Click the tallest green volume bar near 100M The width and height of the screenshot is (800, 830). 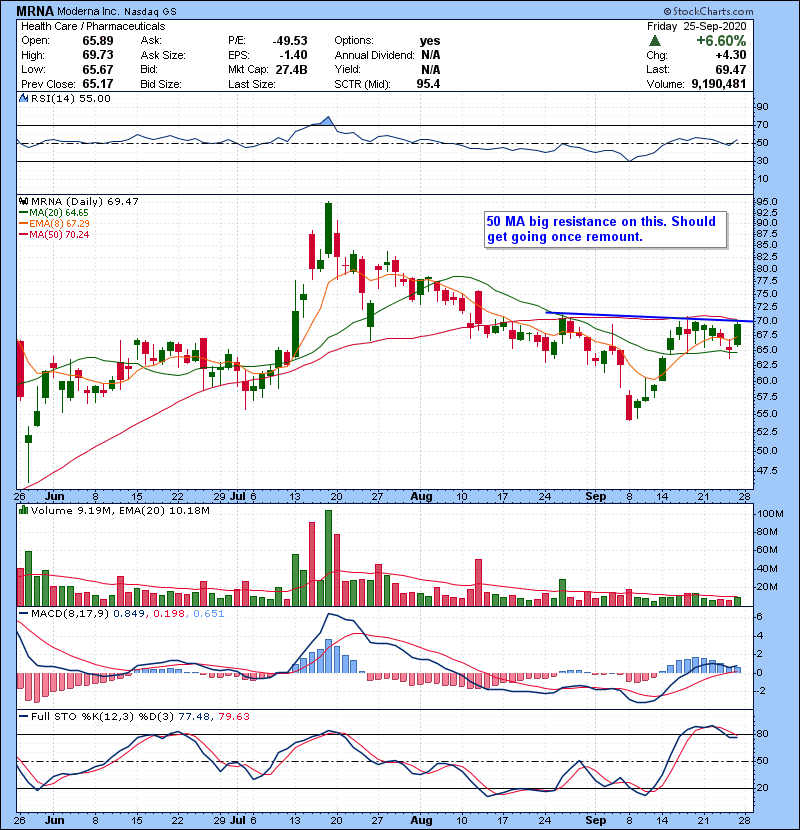[328, 558]
